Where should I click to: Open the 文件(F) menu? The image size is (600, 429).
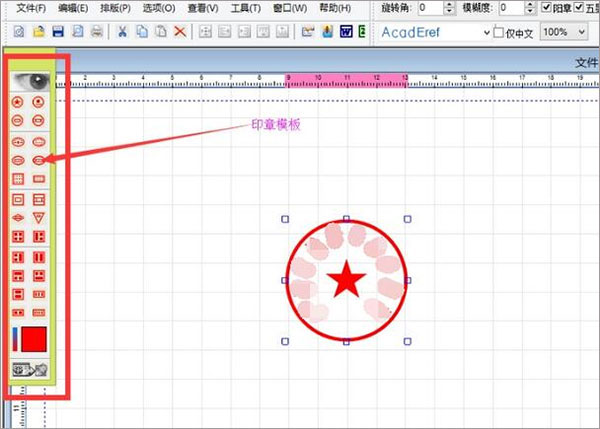tap(31, 8)
